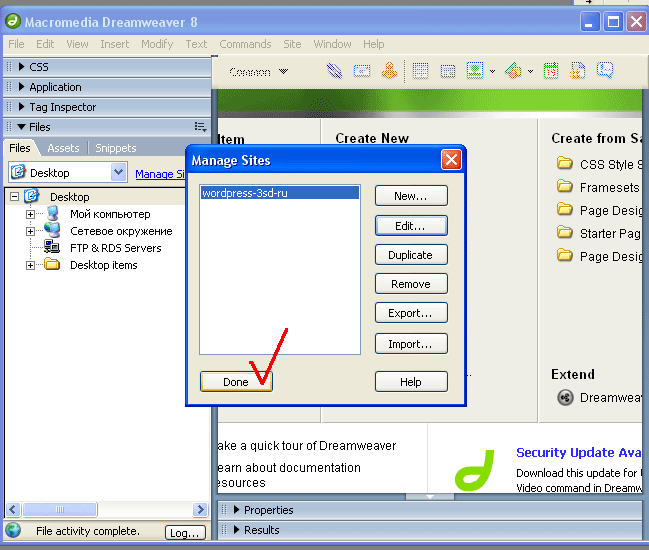The width and height of the screenshot is (649, 550).
Task: Click the globe icon in the status bar
Action: click(x=13, y=530)
